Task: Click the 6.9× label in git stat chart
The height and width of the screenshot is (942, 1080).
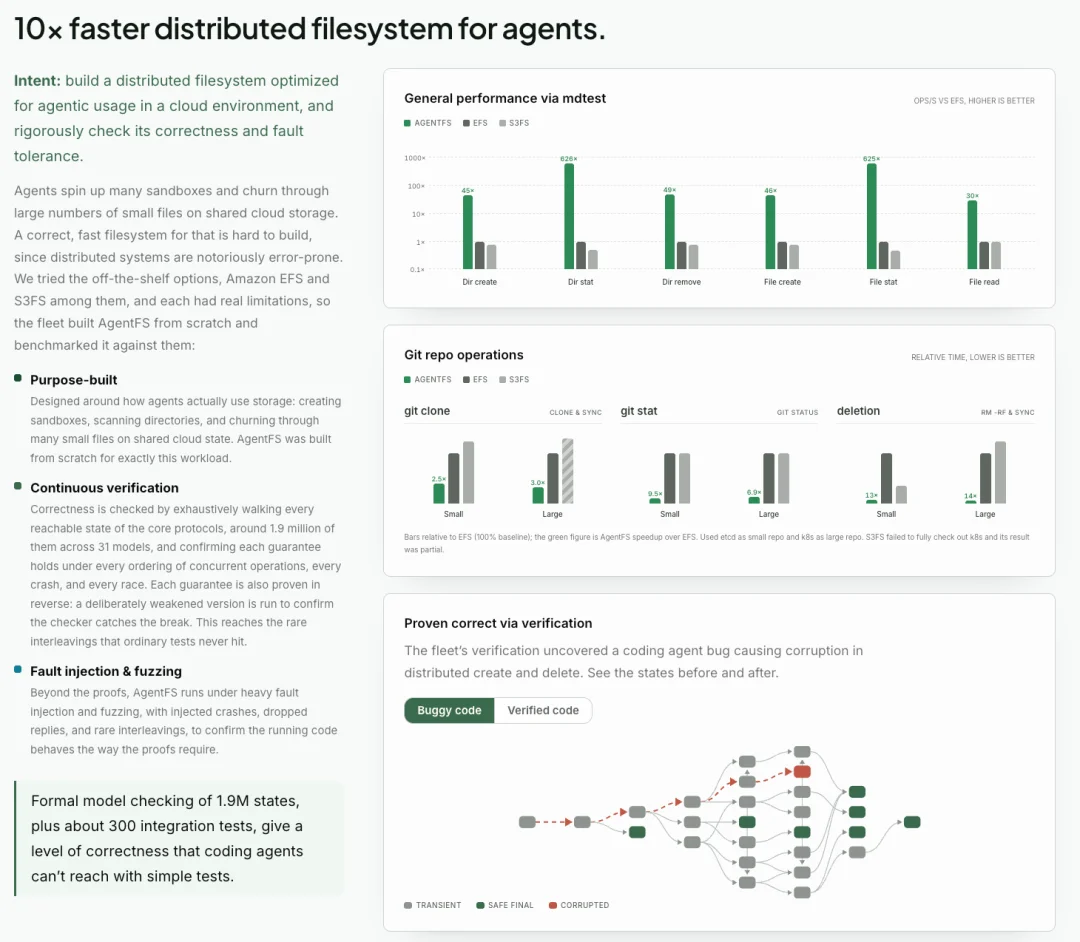Action: 754,492
